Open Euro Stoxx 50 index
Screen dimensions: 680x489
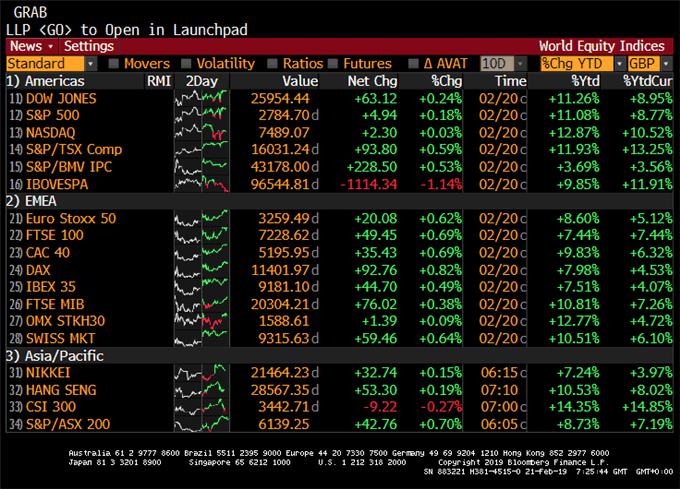pos(71,218)
